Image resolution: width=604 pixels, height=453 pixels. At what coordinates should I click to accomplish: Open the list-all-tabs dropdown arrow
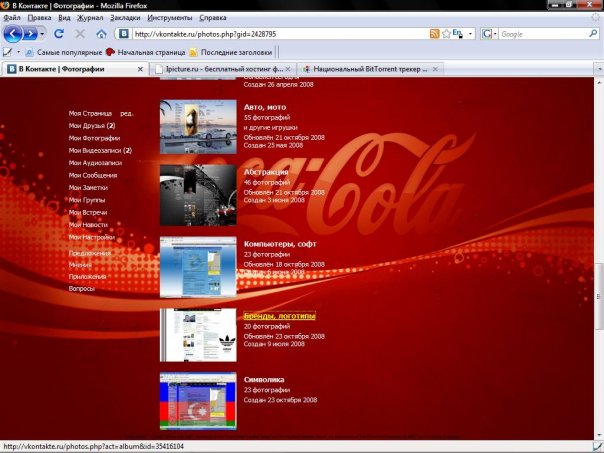[x=599, y=69]
